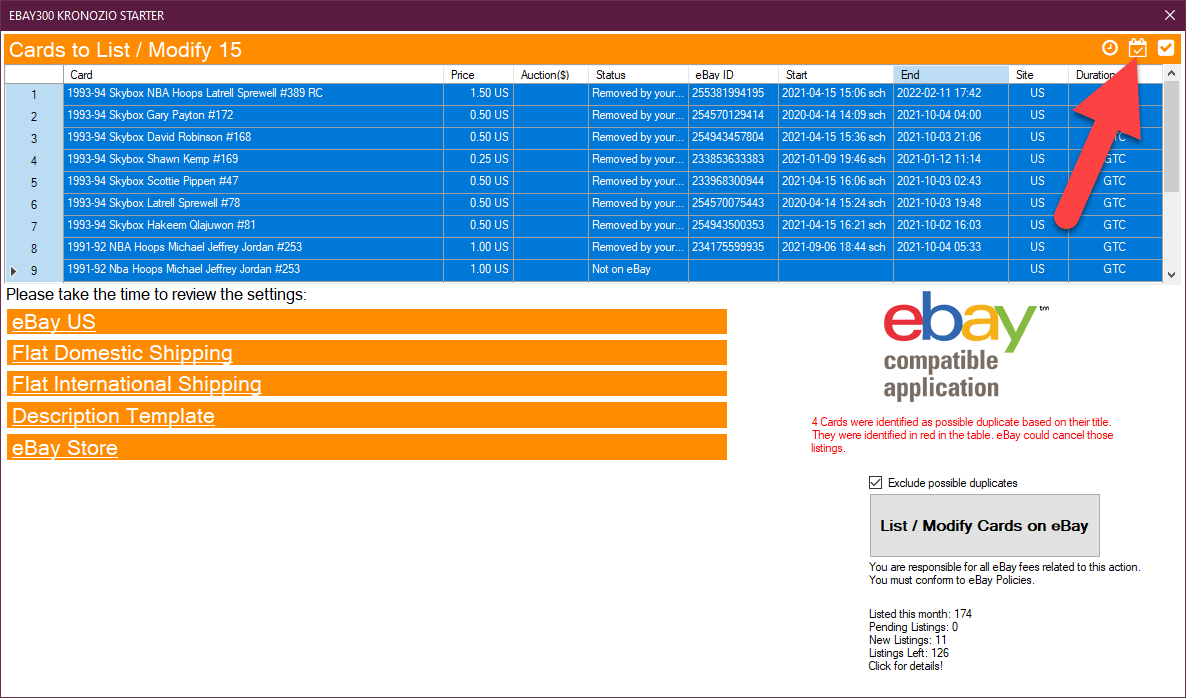Open the eBay US settings link
Screen dimensions: 1186x698
tap(54, 321)
